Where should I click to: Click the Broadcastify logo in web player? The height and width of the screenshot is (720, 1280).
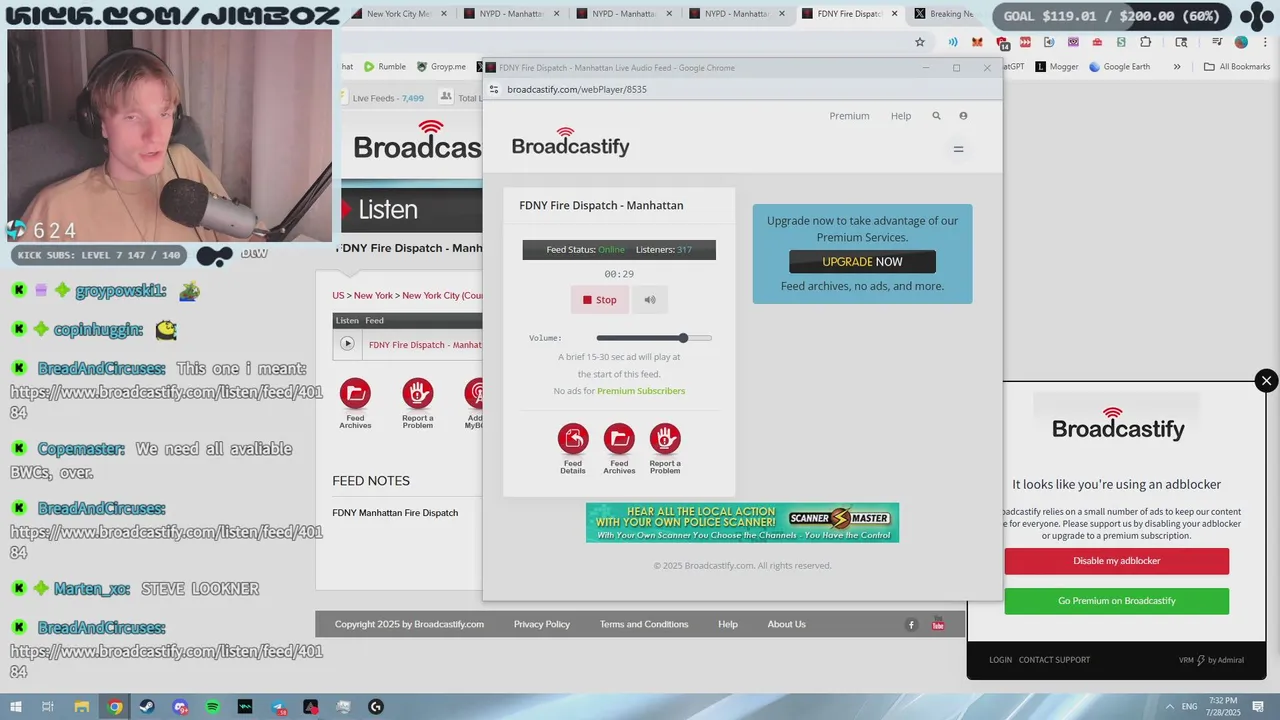tap(570, 143)
